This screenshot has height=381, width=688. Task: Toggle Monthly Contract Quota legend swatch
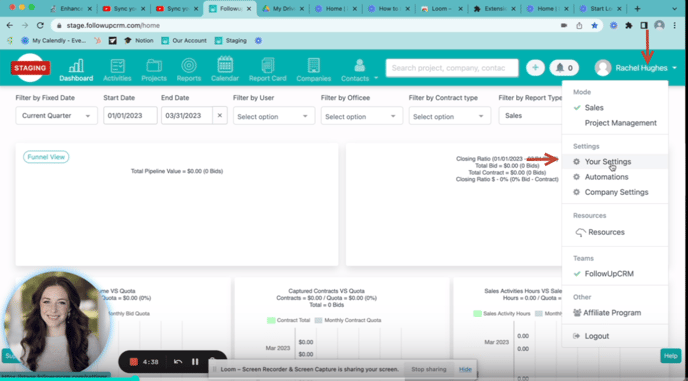[x=318, y=320]
